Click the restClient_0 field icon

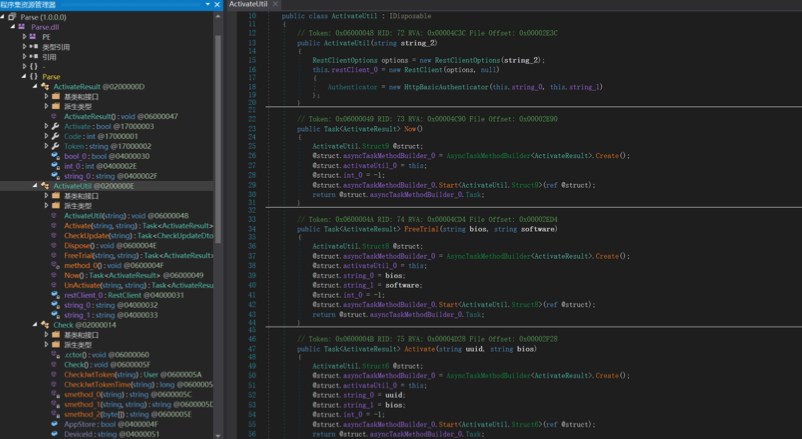55,295
